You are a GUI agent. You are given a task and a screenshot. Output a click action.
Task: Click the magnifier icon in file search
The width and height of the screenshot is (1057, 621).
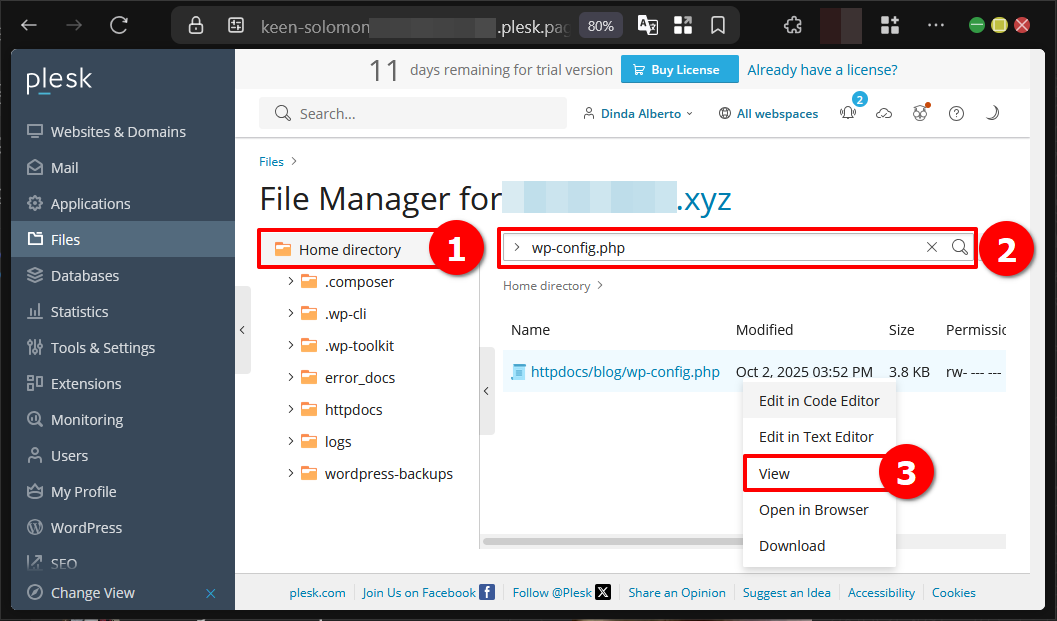coord(959,247)
